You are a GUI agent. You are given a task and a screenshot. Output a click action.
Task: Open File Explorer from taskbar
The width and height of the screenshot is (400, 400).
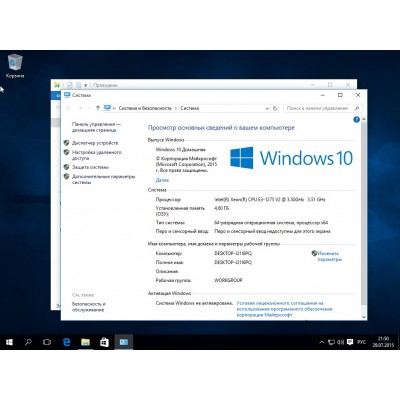[85, 342]
